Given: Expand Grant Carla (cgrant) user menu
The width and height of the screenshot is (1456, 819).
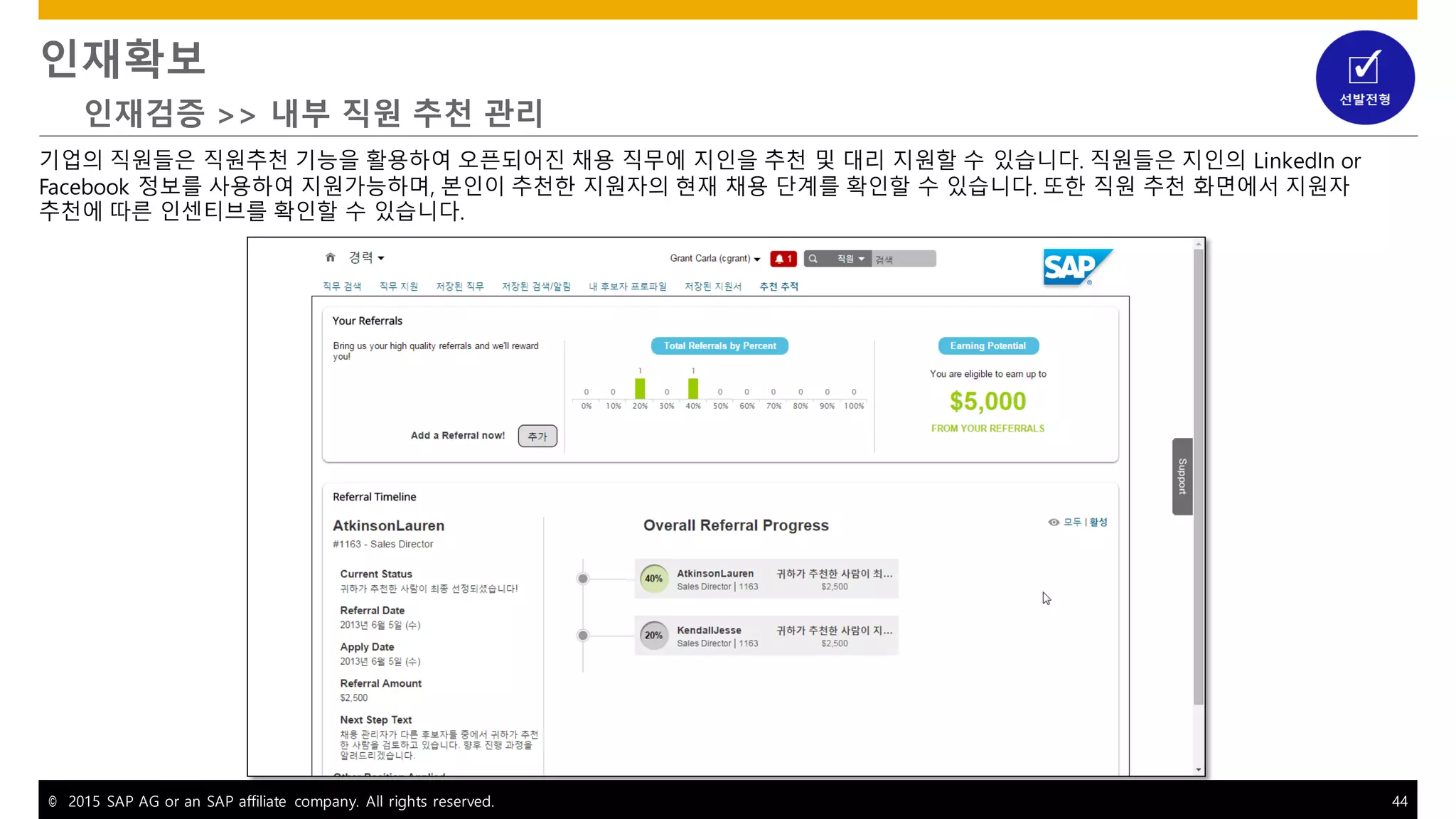Looking at the screenshot, I should (x=715, y=258).
